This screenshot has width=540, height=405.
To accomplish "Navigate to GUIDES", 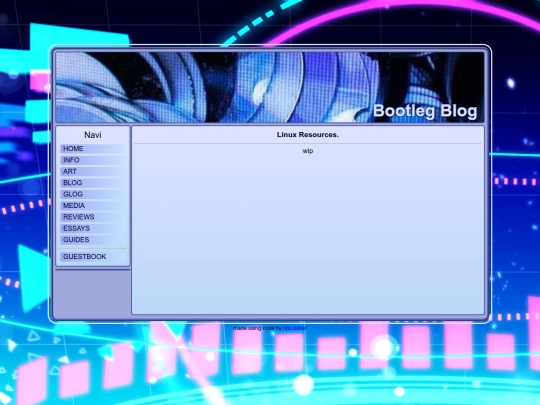I will [x=93, y=240].
